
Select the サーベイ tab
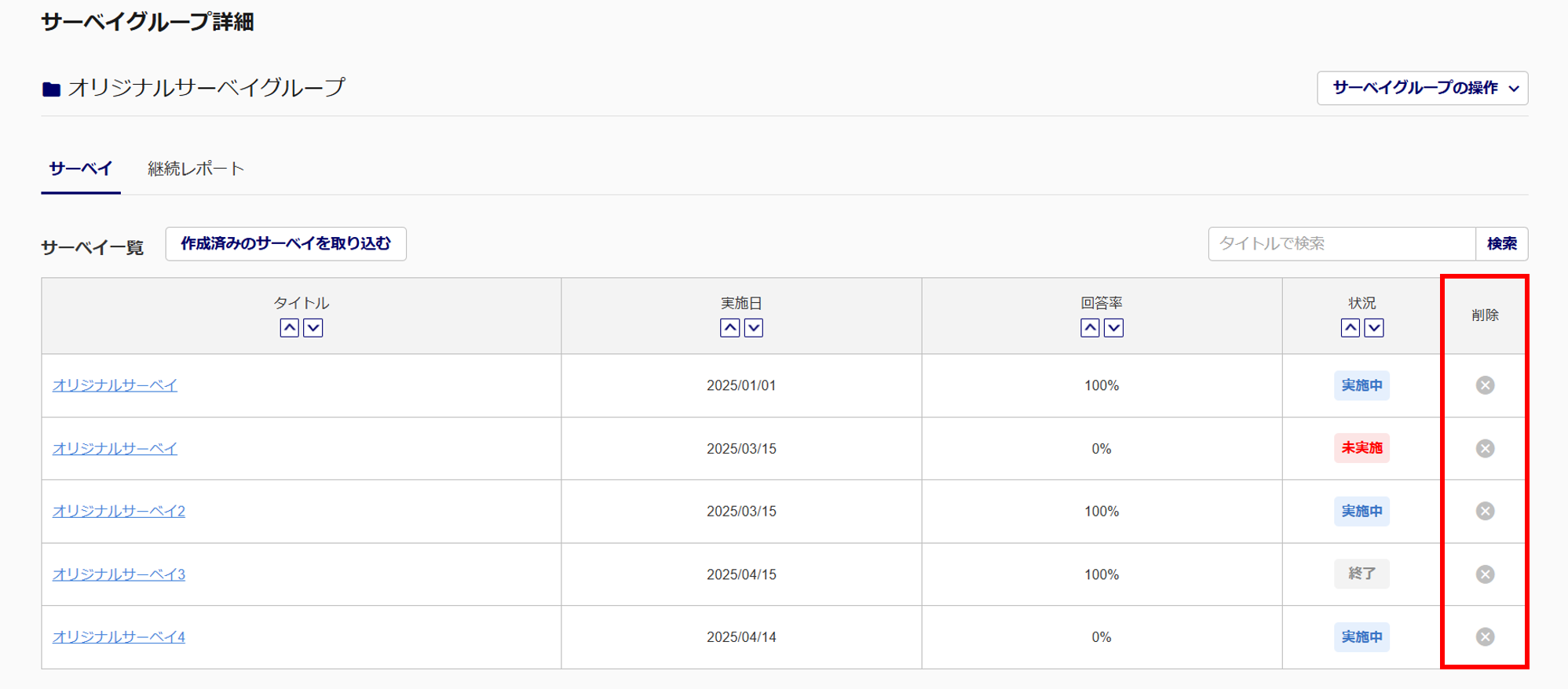tap(81, 169)
